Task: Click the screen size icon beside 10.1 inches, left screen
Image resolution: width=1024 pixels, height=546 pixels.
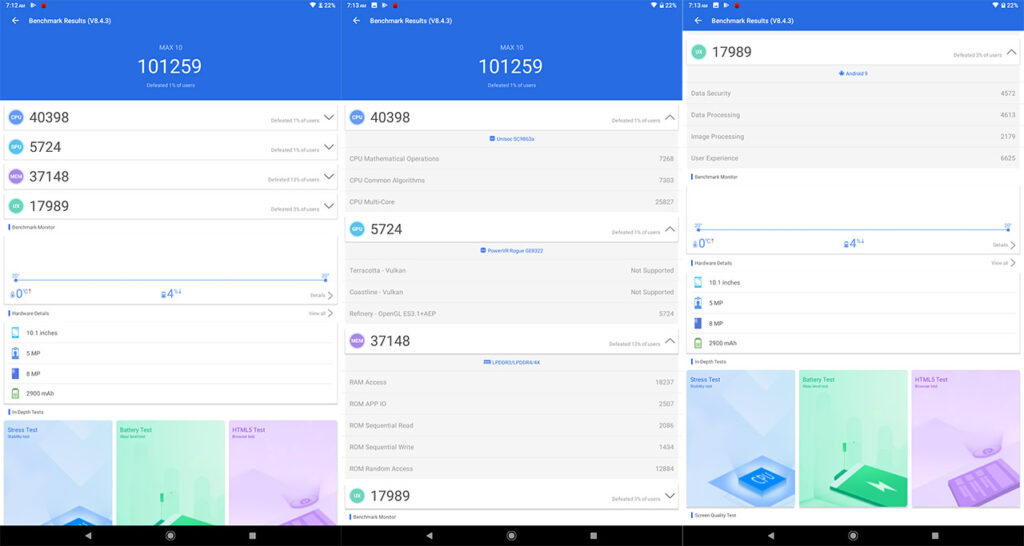Action: click(15, 332)
